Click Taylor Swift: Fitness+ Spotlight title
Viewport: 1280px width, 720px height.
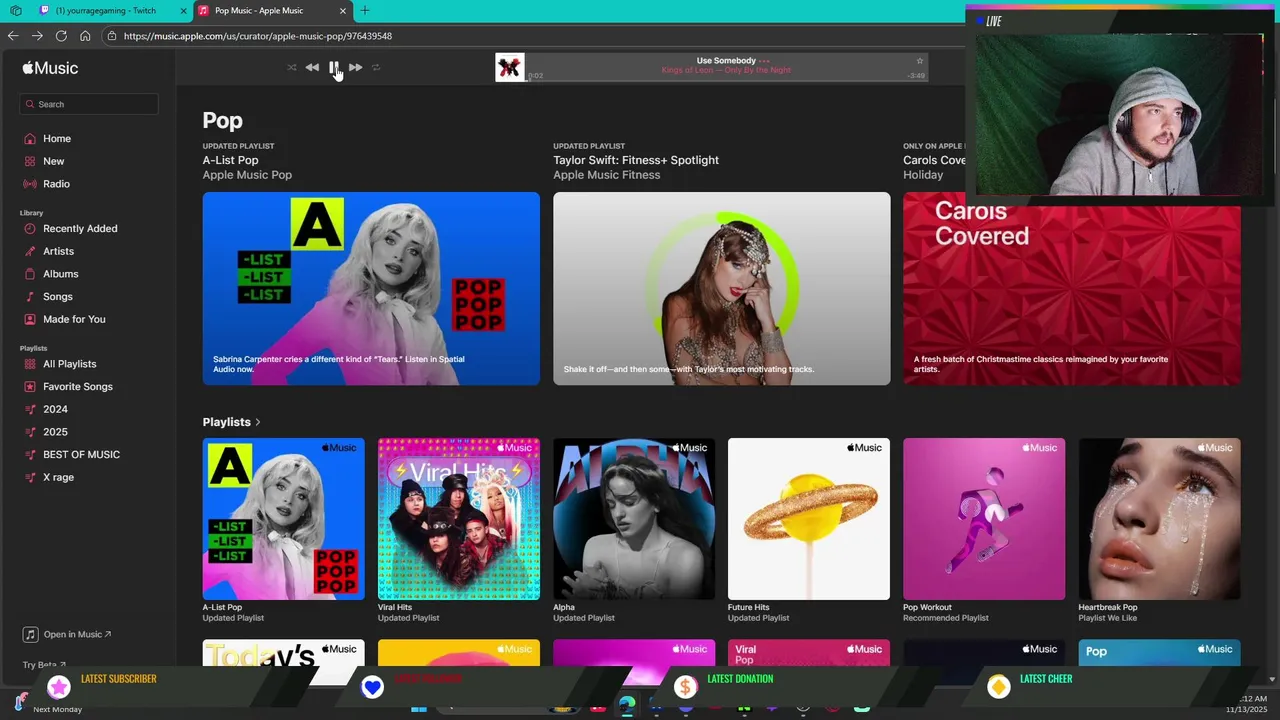(x=636, y=160)
